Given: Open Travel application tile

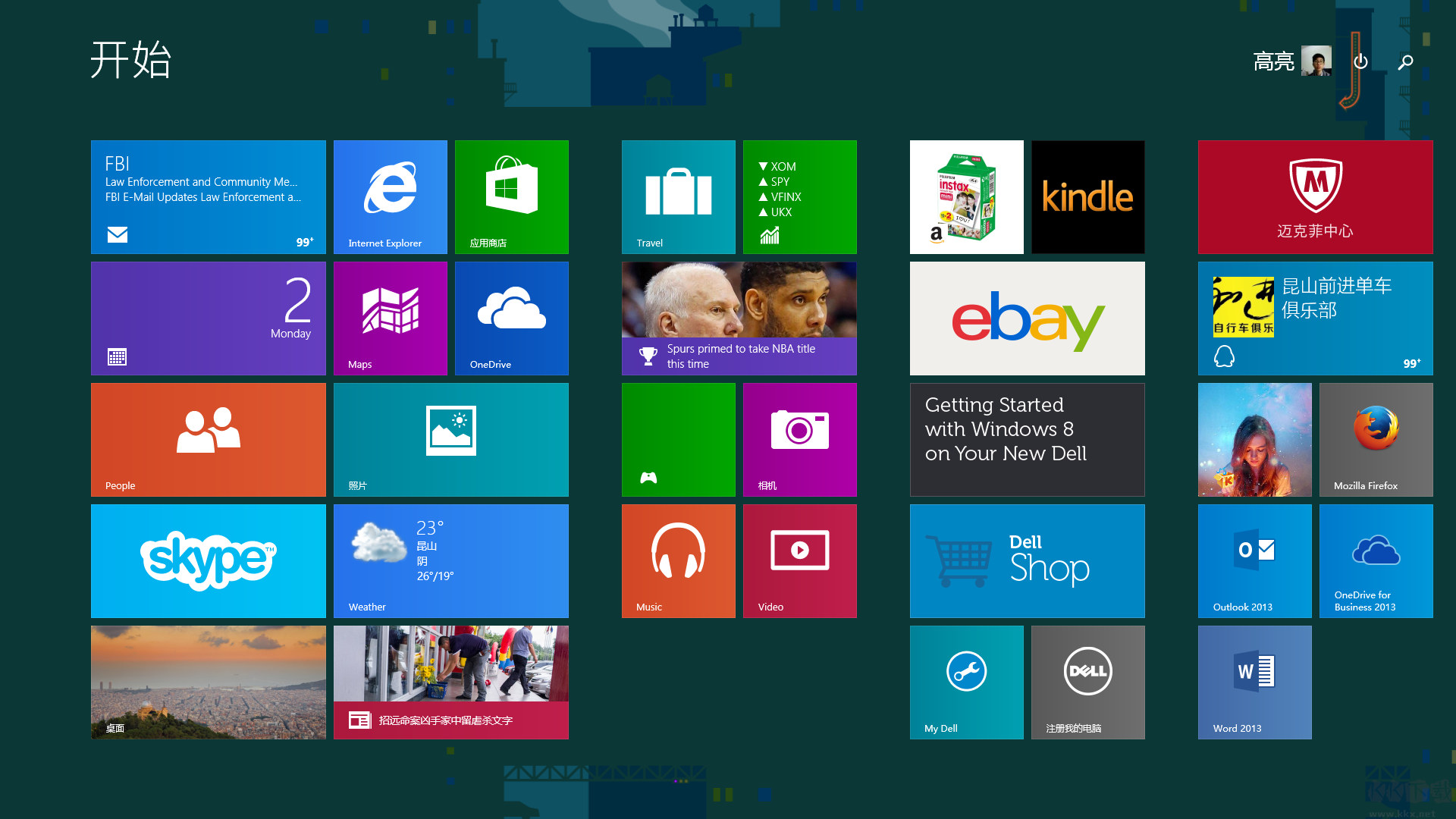Looking at the screenshot, I should coord(677,197).
